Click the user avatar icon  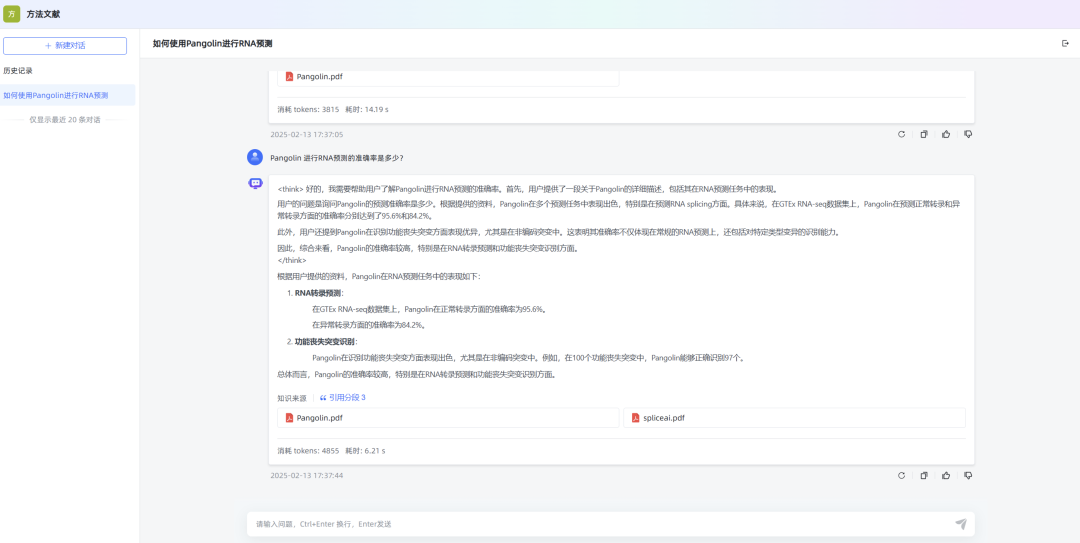[255, 157]
